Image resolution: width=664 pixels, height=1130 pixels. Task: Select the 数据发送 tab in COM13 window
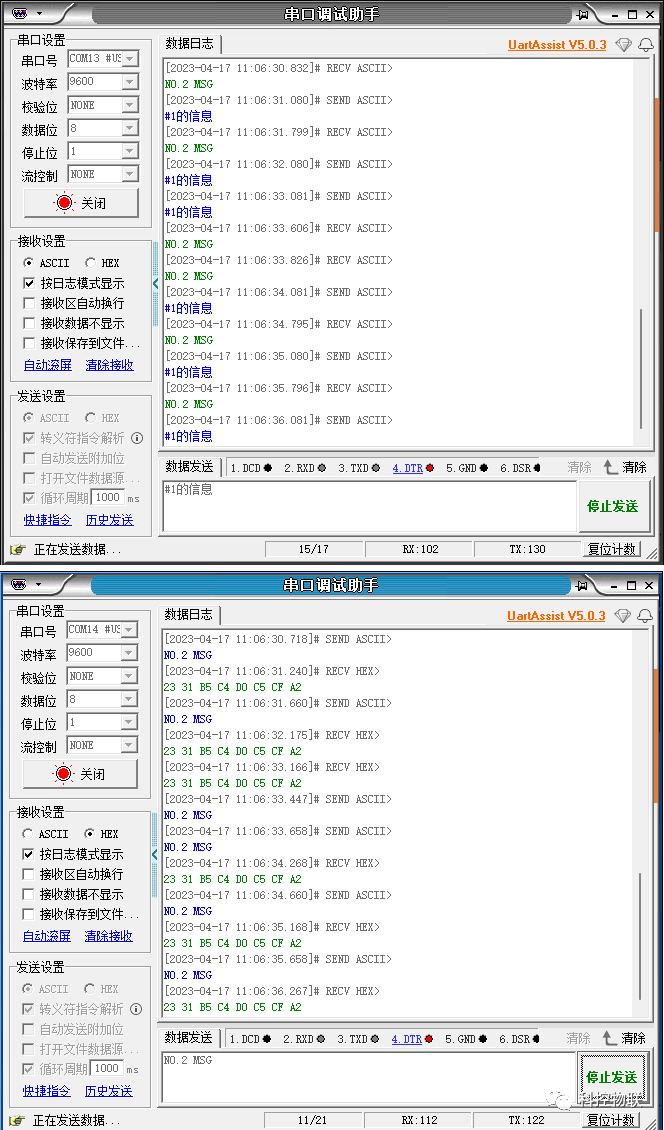pos(190,466)
